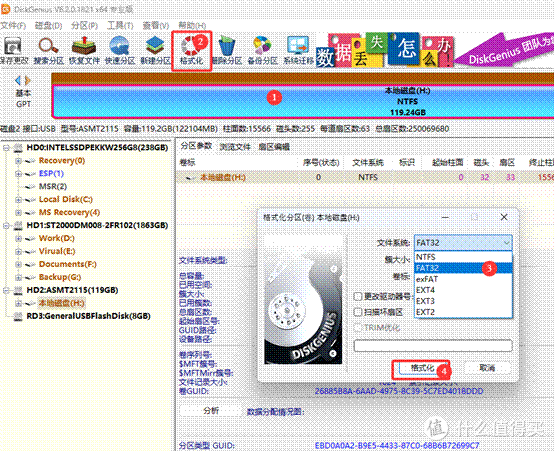This screenshot has width=554, height=451.
Task: Open the 磁盘 (Disk) menu
Action: [x=48, y=25]
